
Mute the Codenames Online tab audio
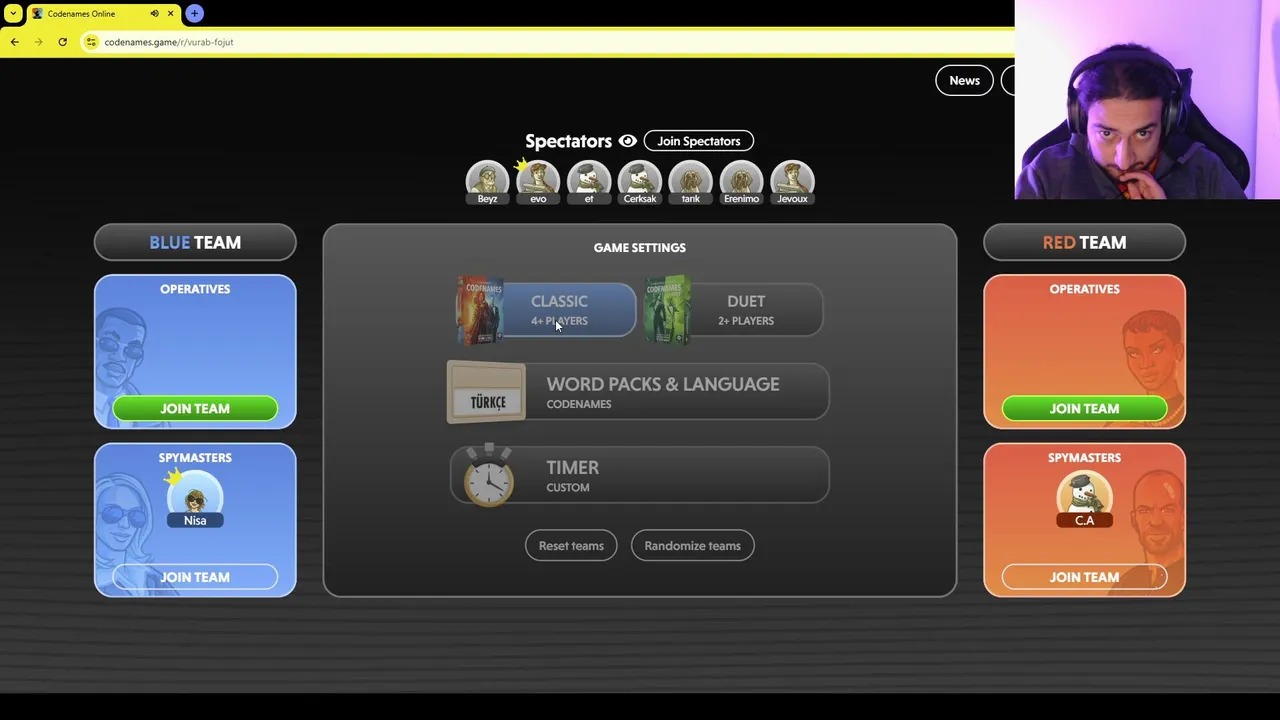coord(154,14)
